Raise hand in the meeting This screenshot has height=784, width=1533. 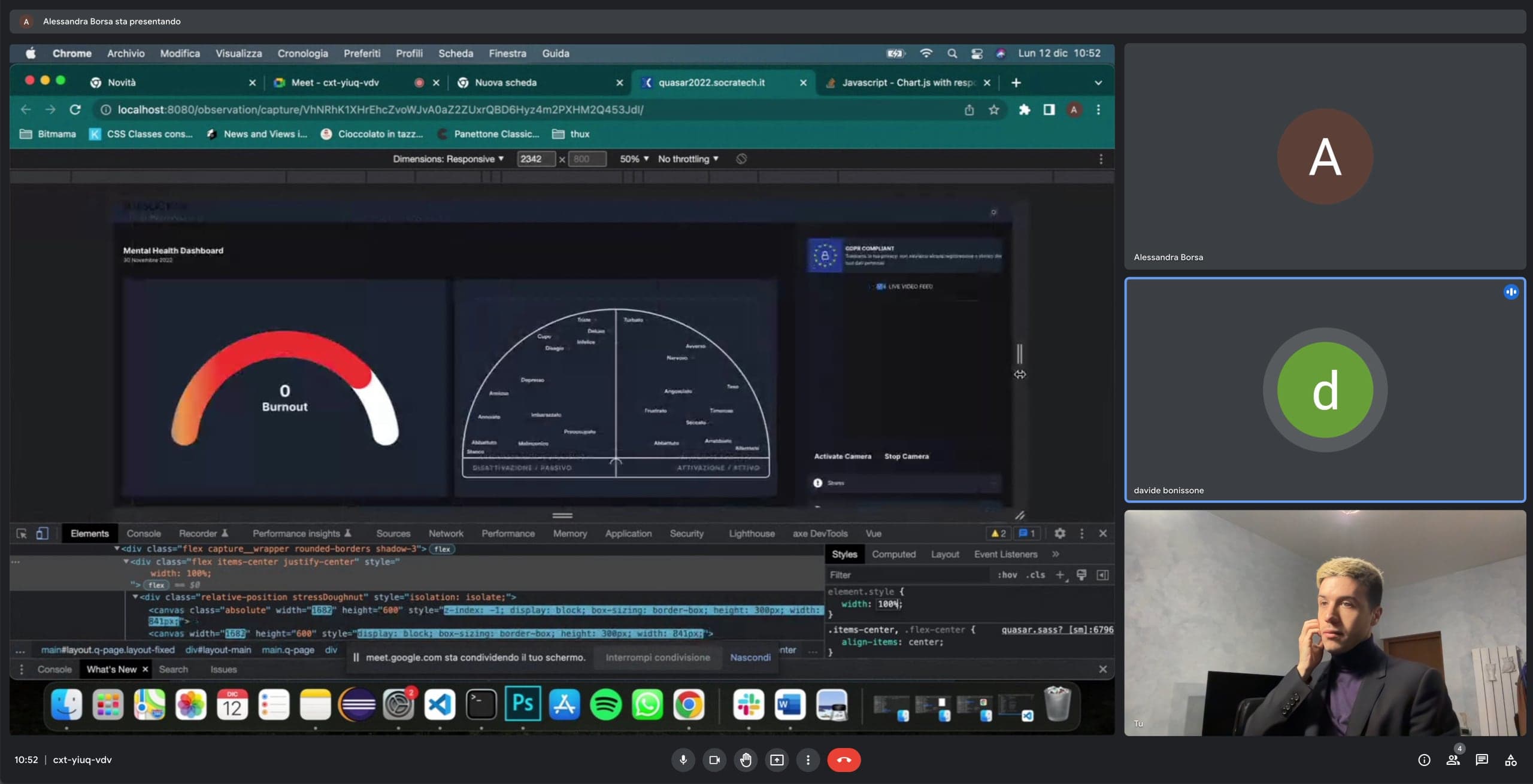point(746,759)
